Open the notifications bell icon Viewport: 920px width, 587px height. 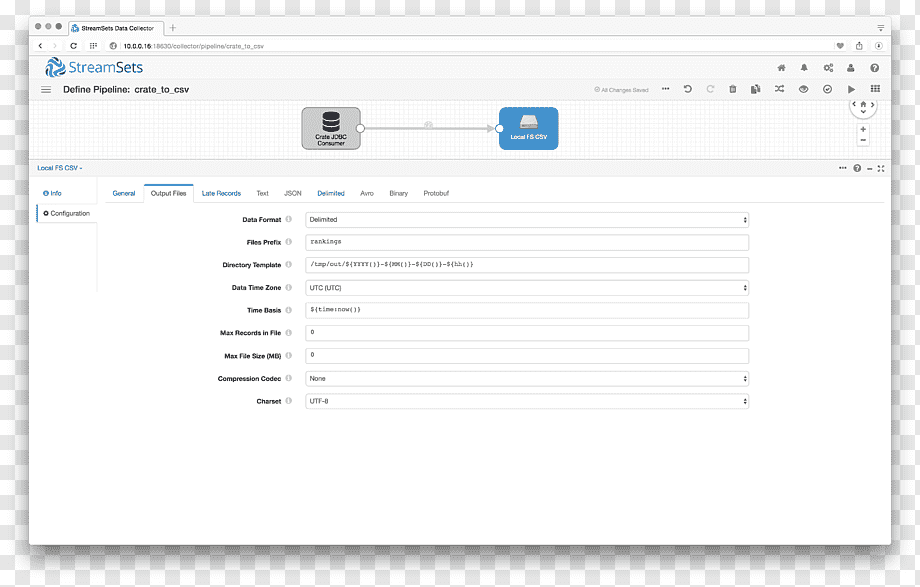[x=804, y=68]
